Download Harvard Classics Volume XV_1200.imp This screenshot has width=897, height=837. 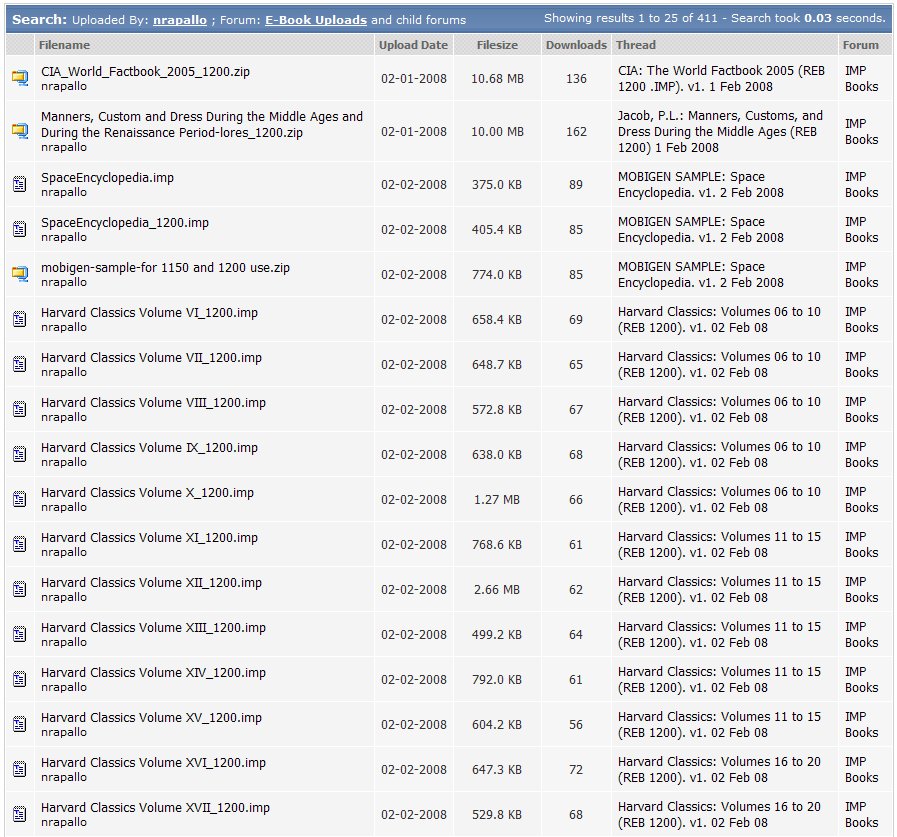(151, 718)
